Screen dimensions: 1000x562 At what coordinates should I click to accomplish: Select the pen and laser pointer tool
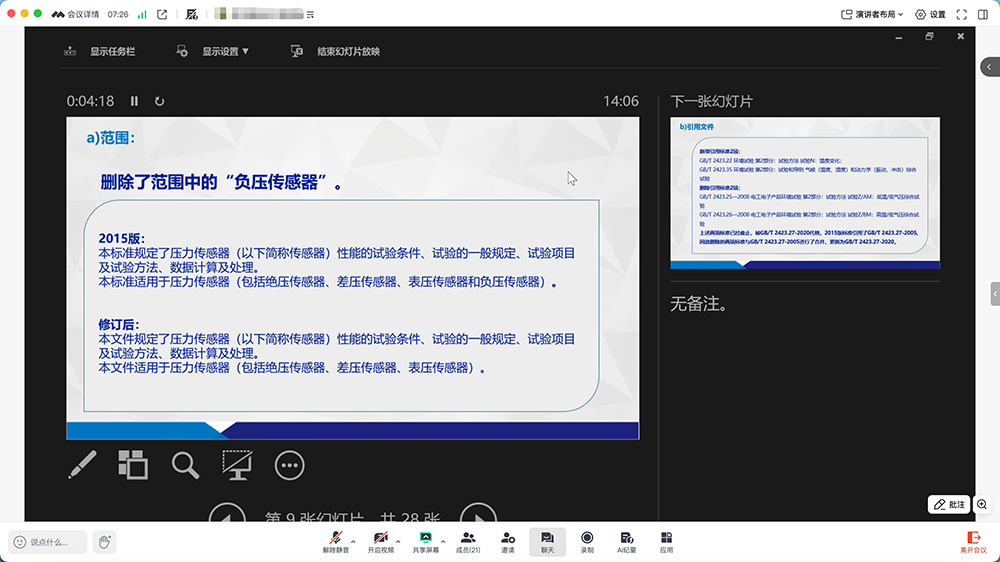pos(83,464)
